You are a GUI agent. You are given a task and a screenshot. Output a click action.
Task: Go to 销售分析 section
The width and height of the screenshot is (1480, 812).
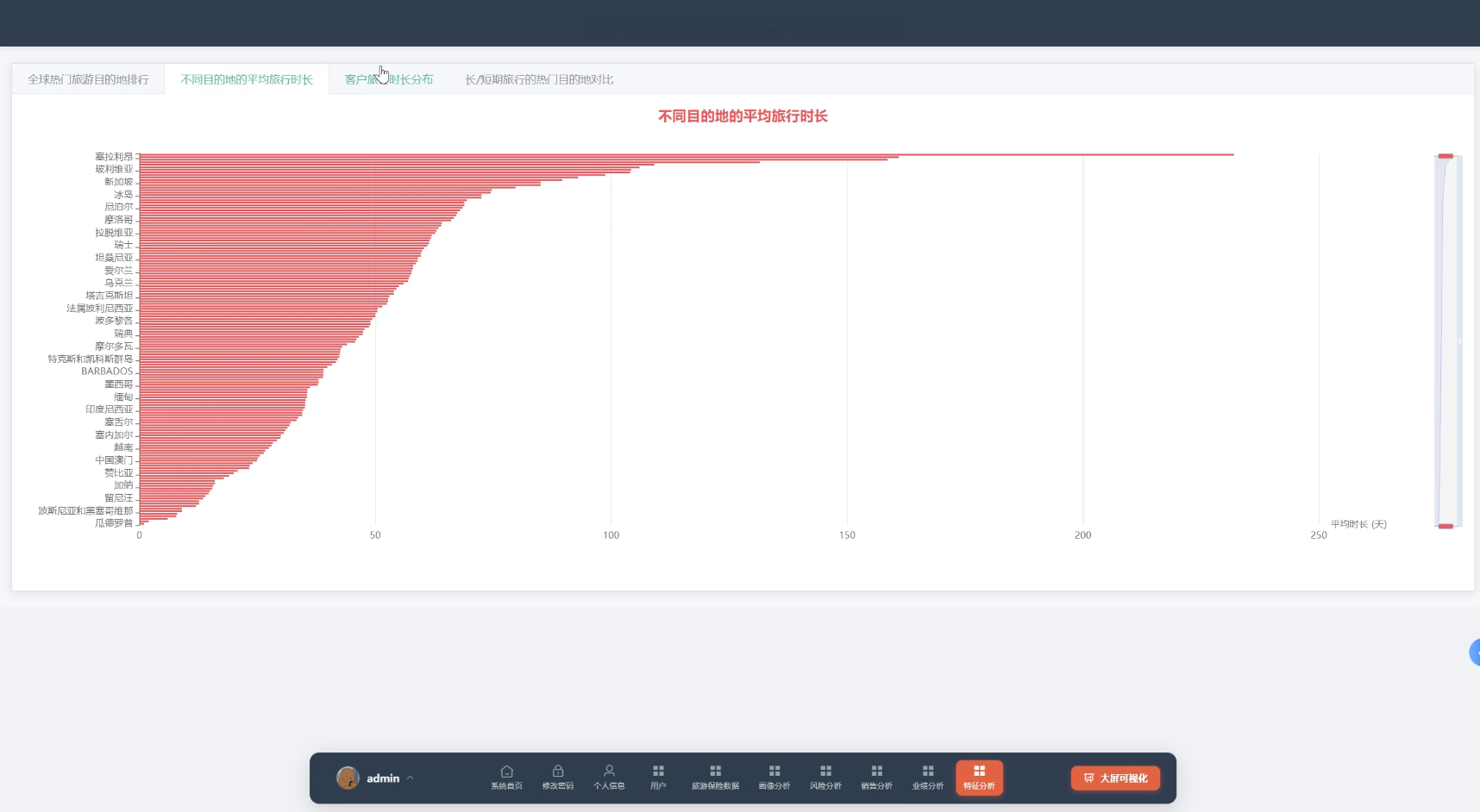coord(876,777)
